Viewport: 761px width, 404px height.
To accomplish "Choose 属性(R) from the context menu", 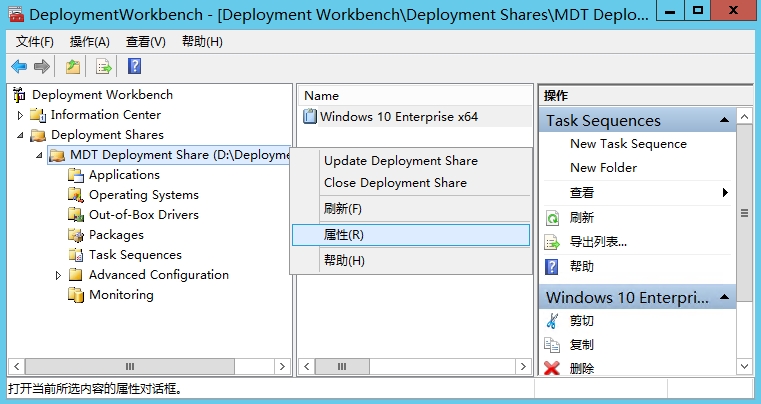I will (411, 235).
